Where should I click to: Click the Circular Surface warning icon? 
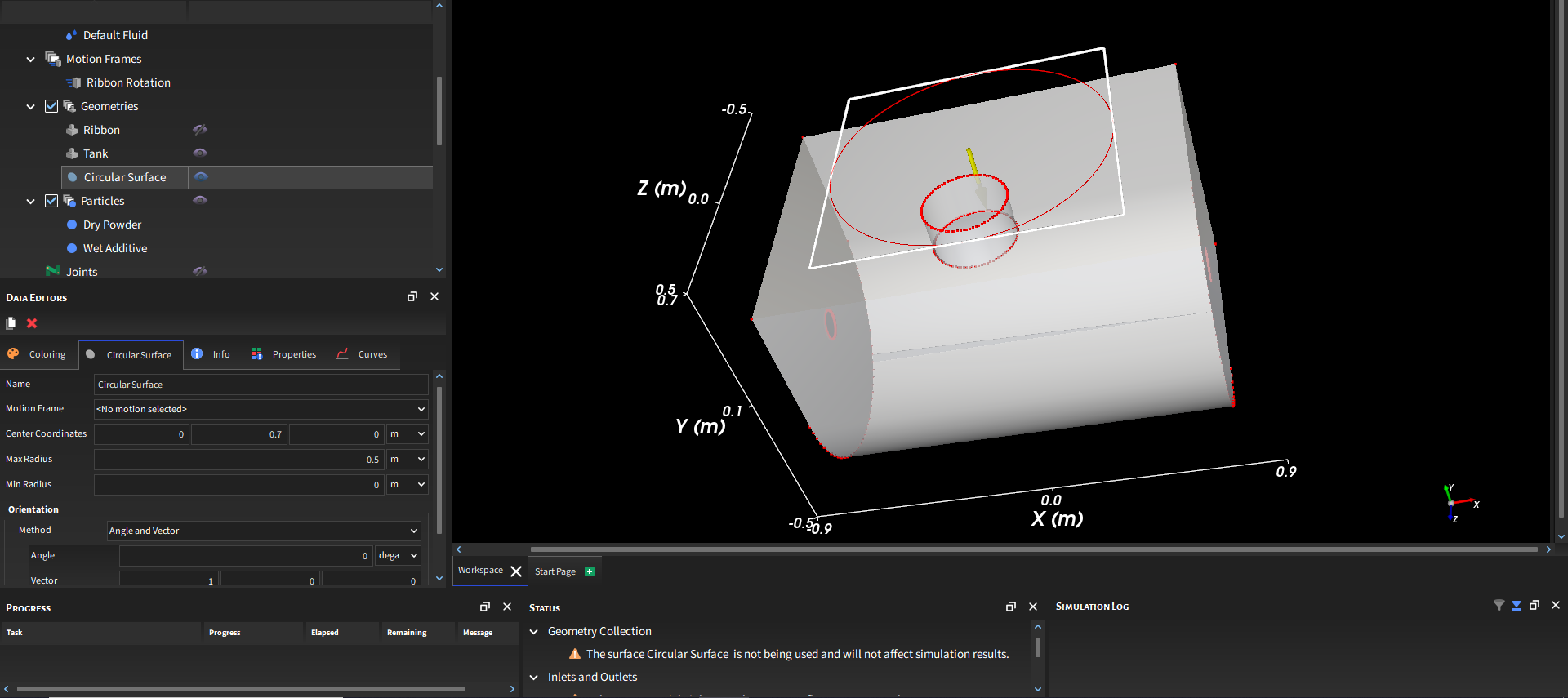tap(575, 654)
